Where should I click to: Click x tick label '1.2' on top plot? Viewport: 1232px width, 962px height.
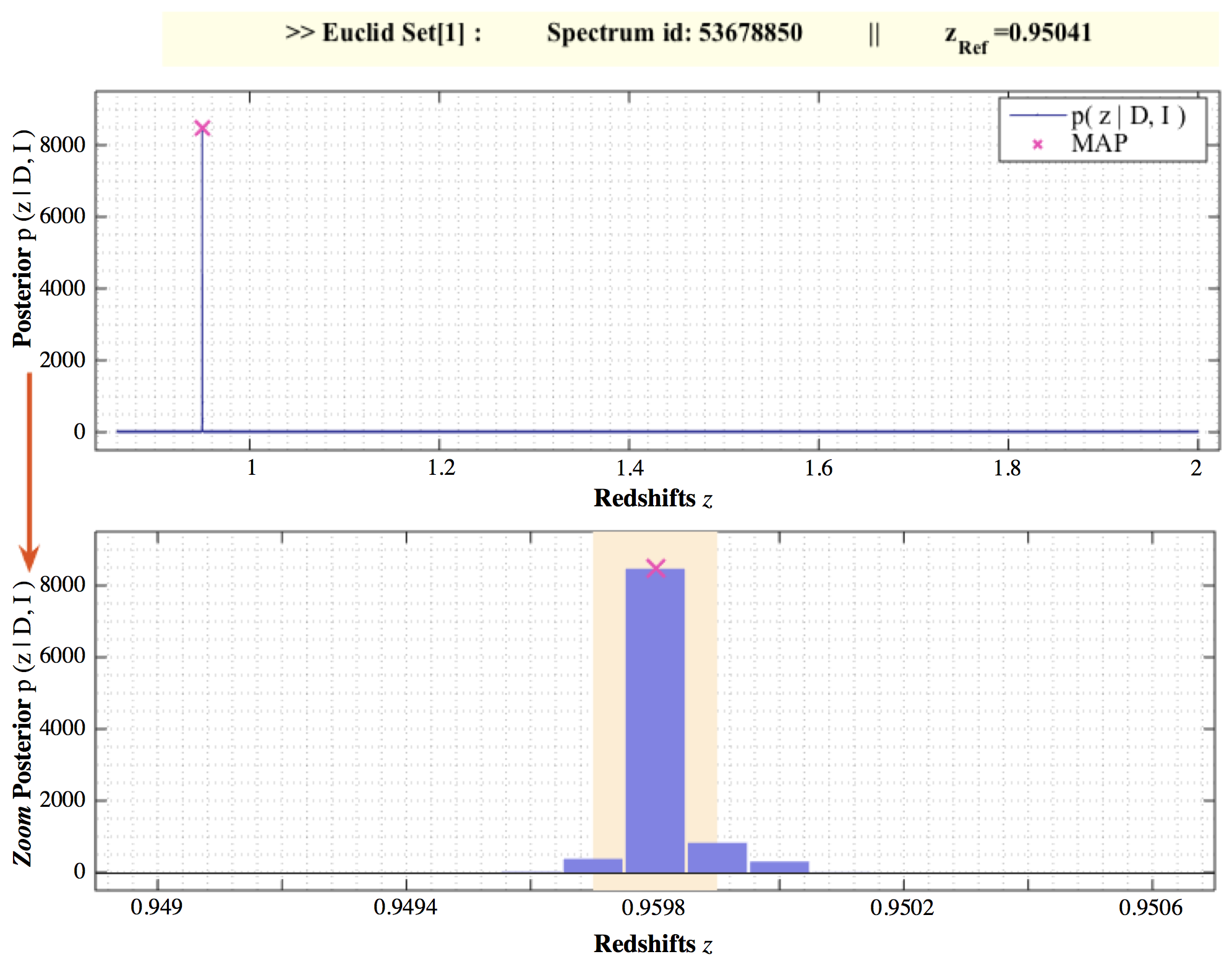[441, 468]
